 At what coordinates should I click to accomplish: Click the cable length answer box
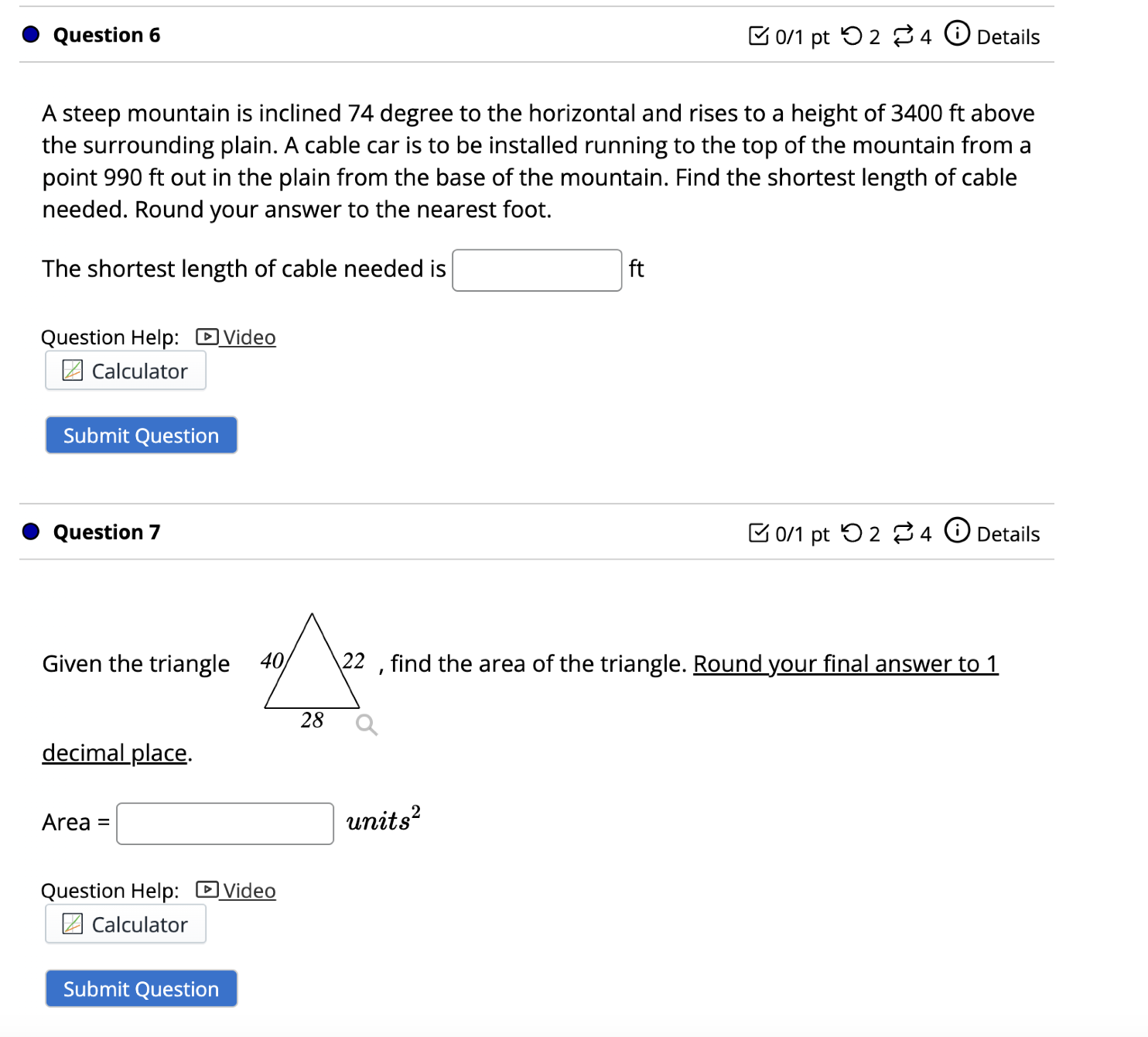(536, 269)
